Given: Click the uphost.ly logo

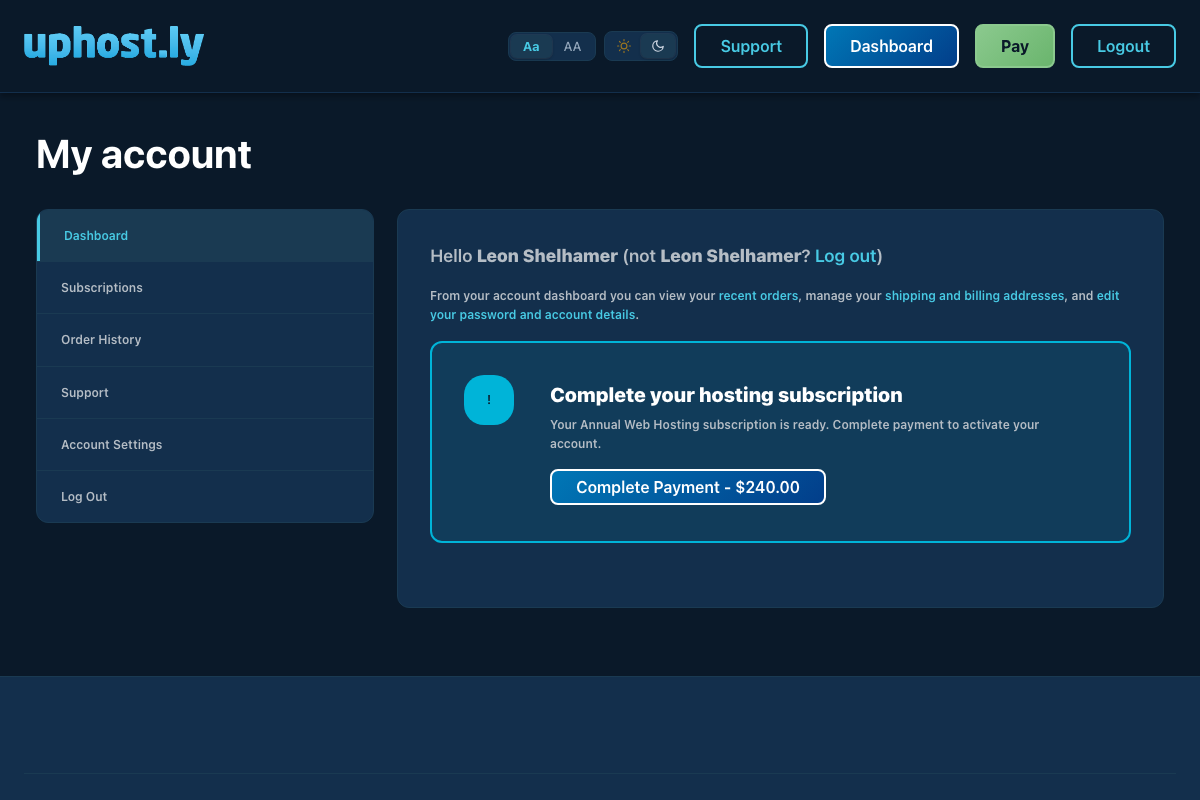Looking at the screenshot, I should click(x=112, y=45).
